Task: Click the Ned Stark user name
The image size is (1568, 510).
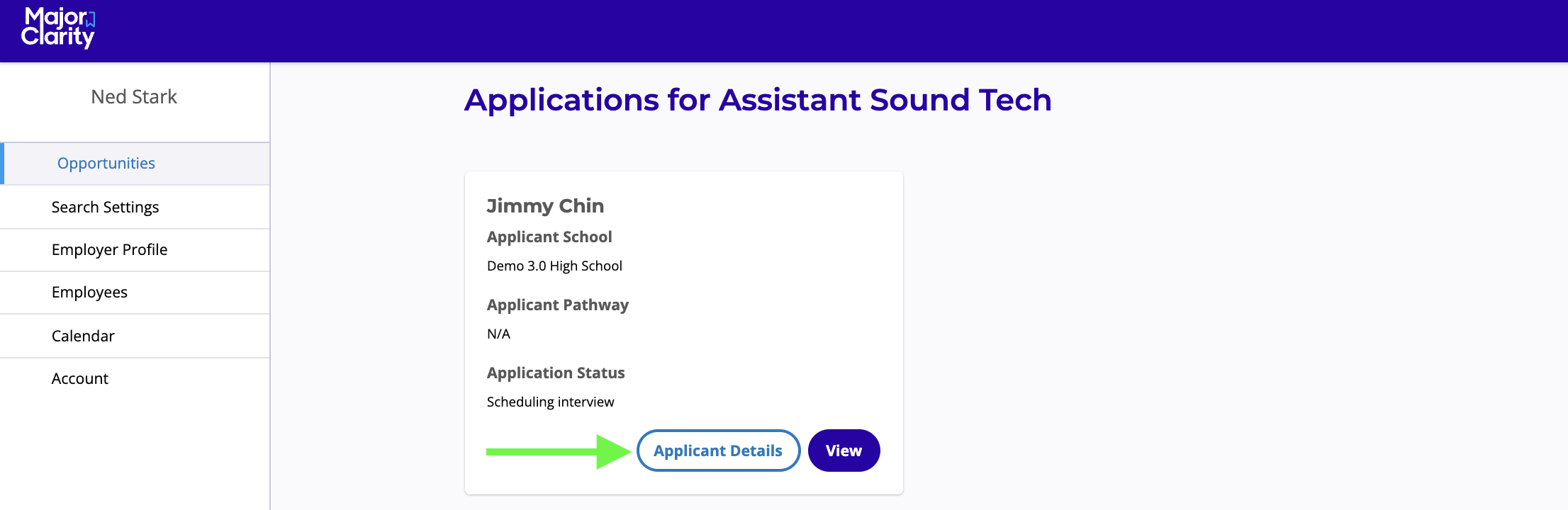Action: pyautogui.click(x=134, y=97)
